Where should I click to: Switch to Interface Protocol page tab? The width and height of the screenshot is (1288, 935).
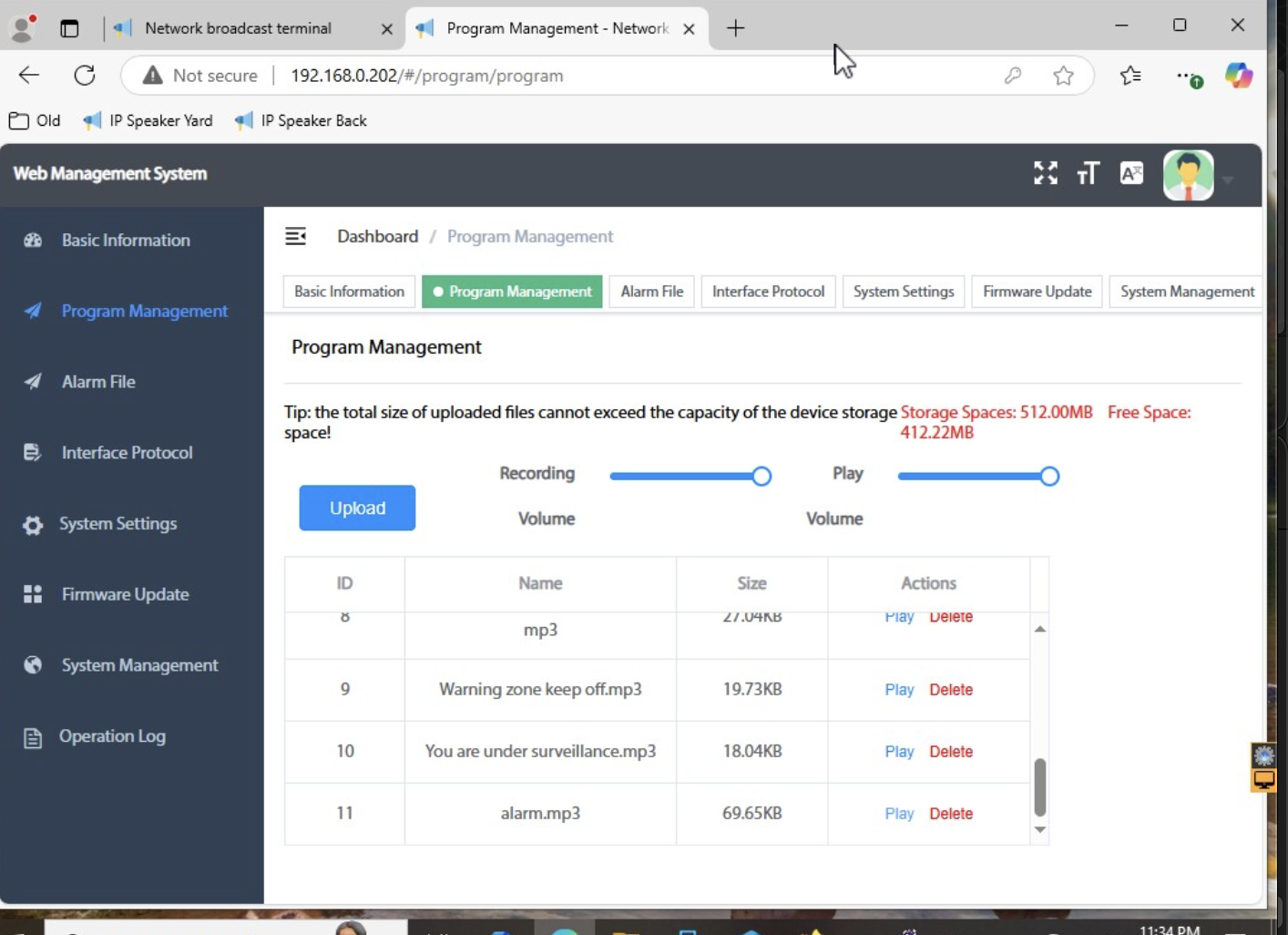tap(768, 292)
